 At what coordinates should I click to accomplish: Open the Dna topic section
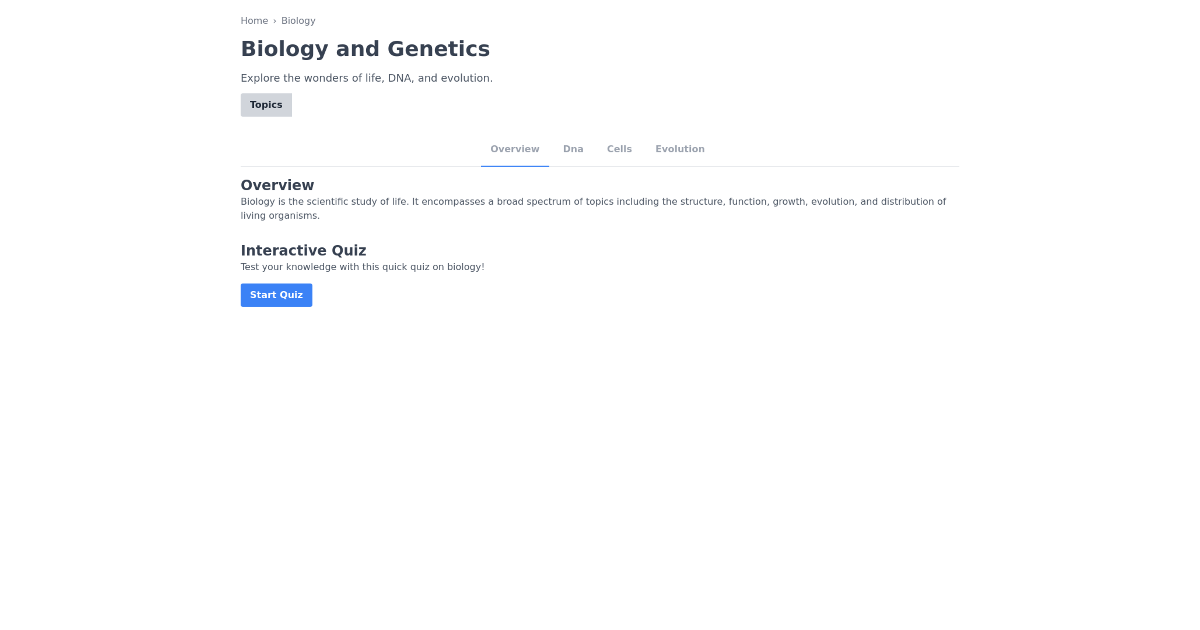573,148
